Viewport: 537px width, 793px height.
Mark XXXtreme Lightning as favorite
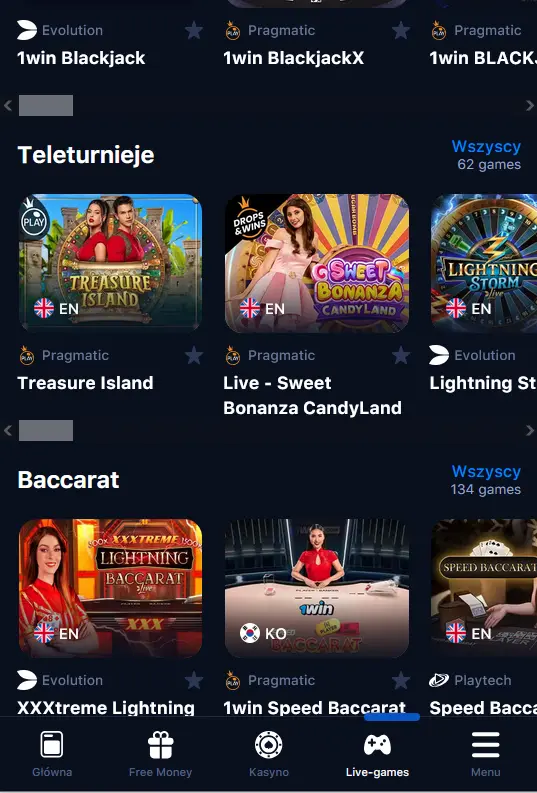tap(194, 680)
